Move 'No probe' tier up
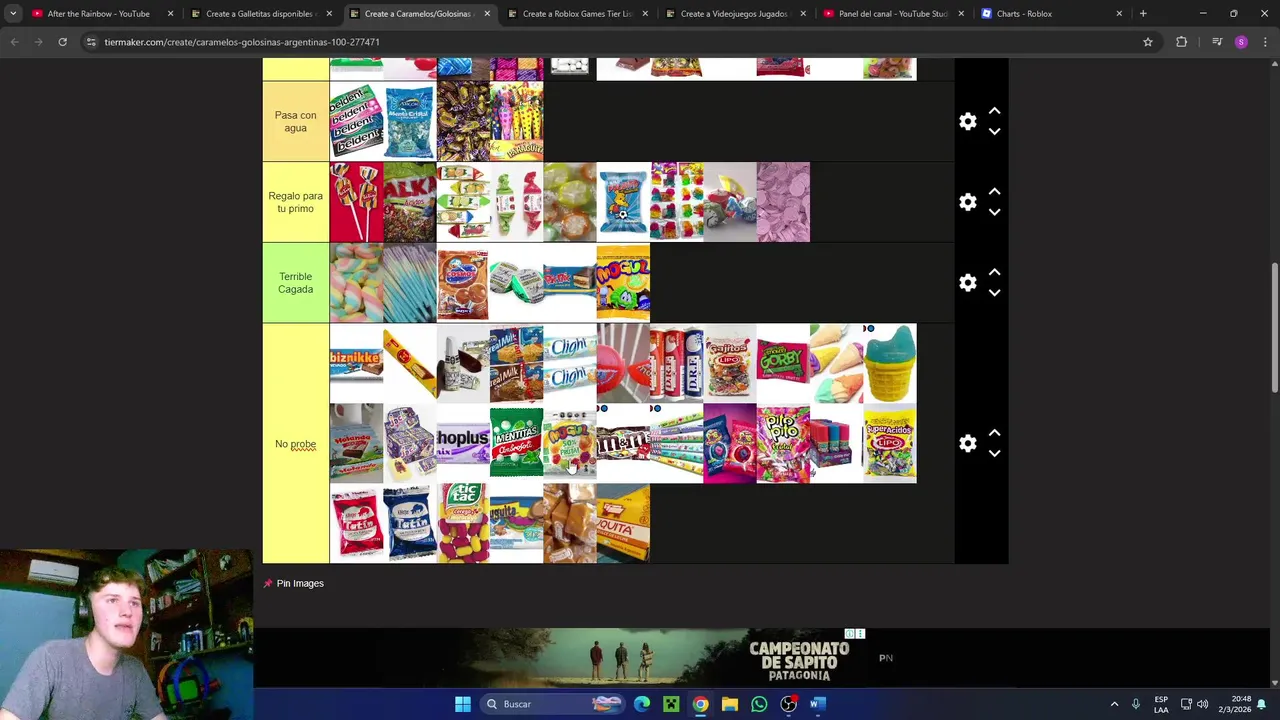The height and width of the screenshot is (720, 1280). pyautogui.click(x=994, y=433)
